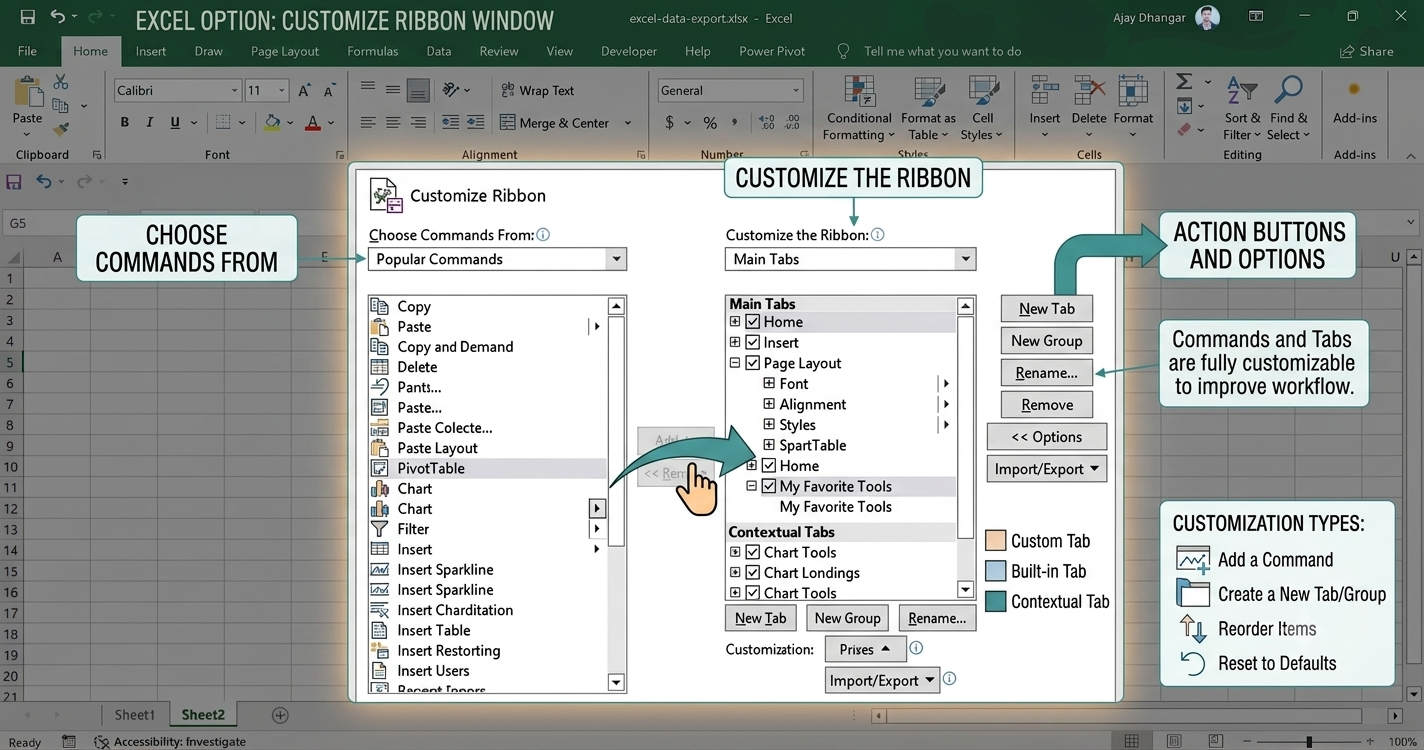The width and height of the screenshot is (1424, 750).
Task: Open the Prises dropdown beside Customization
Action: tap(865, 649)
